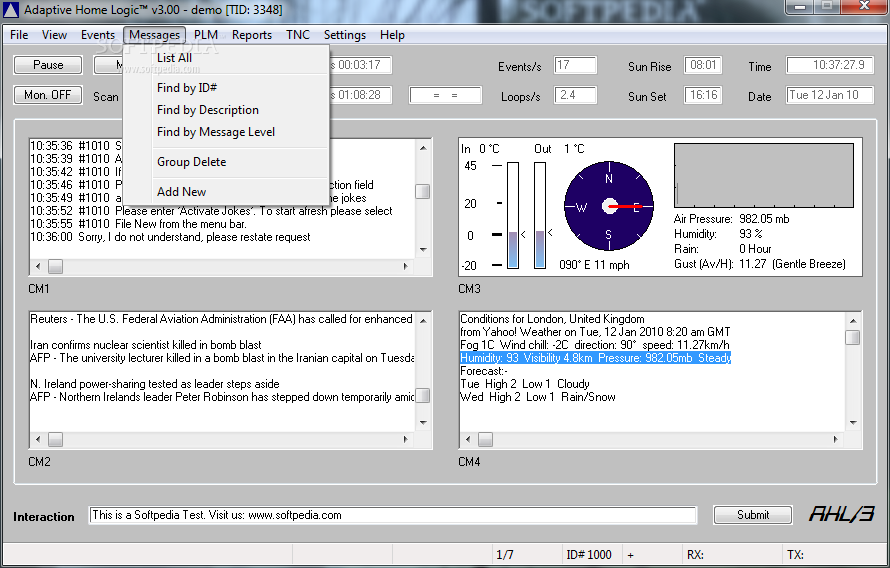Viewport: 890px width, 568px height.
Task: Click the wind direction compass
Action: pyautogui.click(x=609, y=206)
